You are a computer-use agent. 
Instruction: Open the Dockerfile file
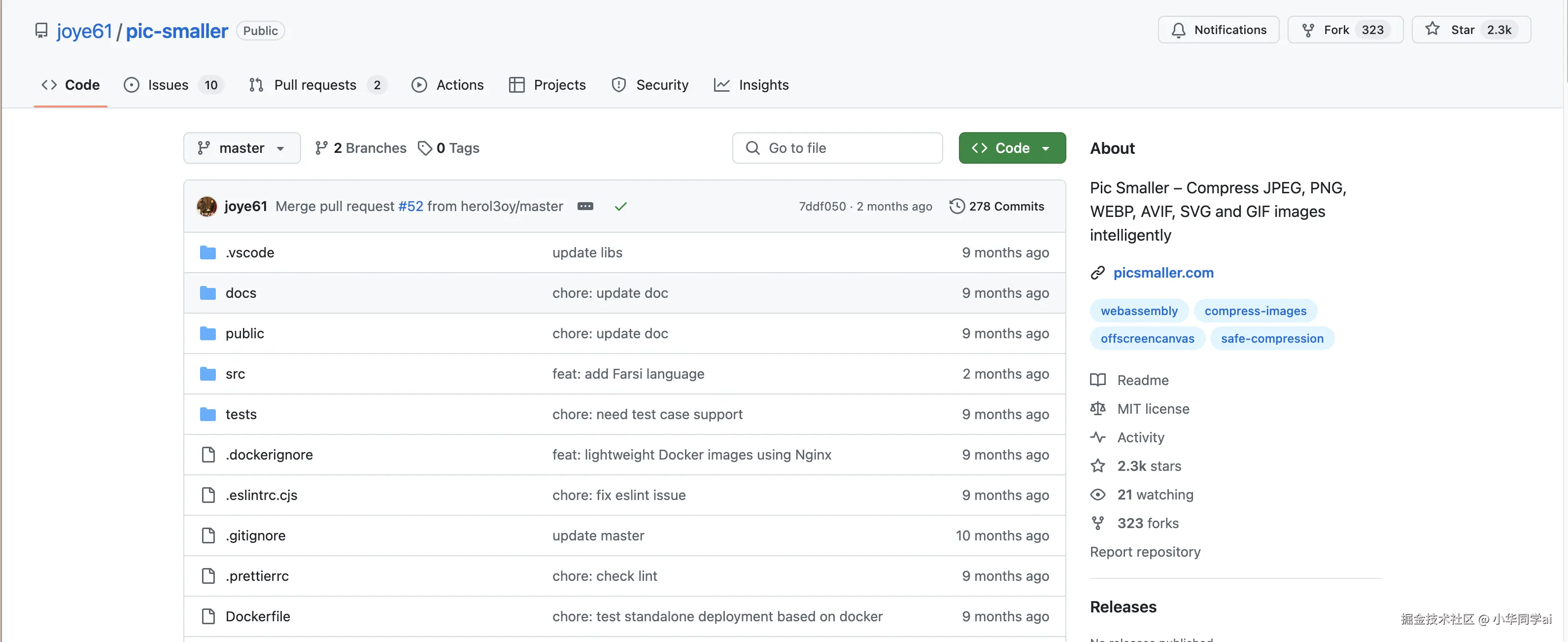pyautogui.click(x=258, y=616)
